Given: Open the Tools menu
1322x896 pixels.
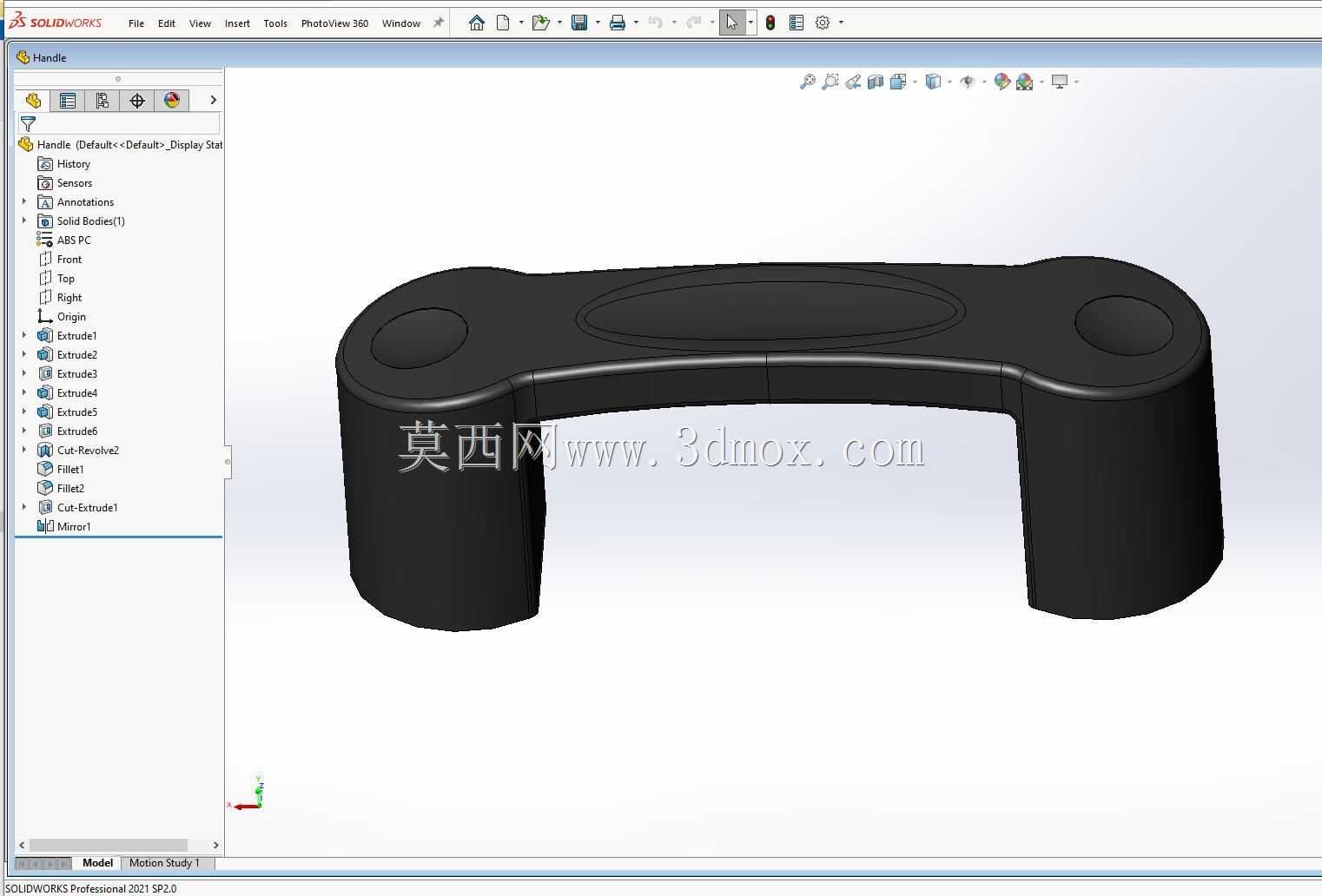Looking at the screenshot, I should point(275,23).
